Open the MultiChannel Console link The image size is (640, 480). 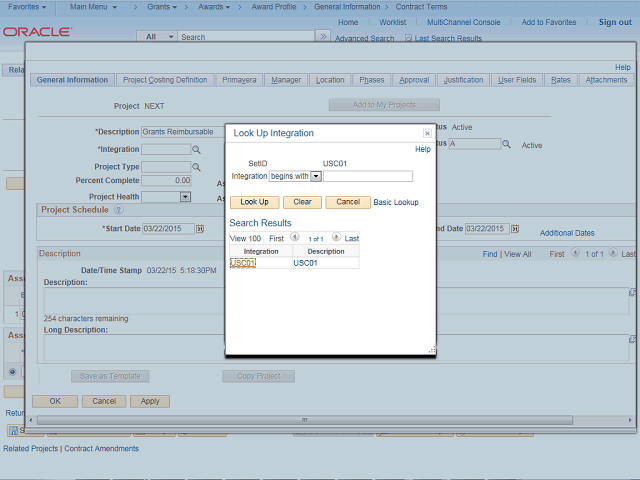pos(464,22)
